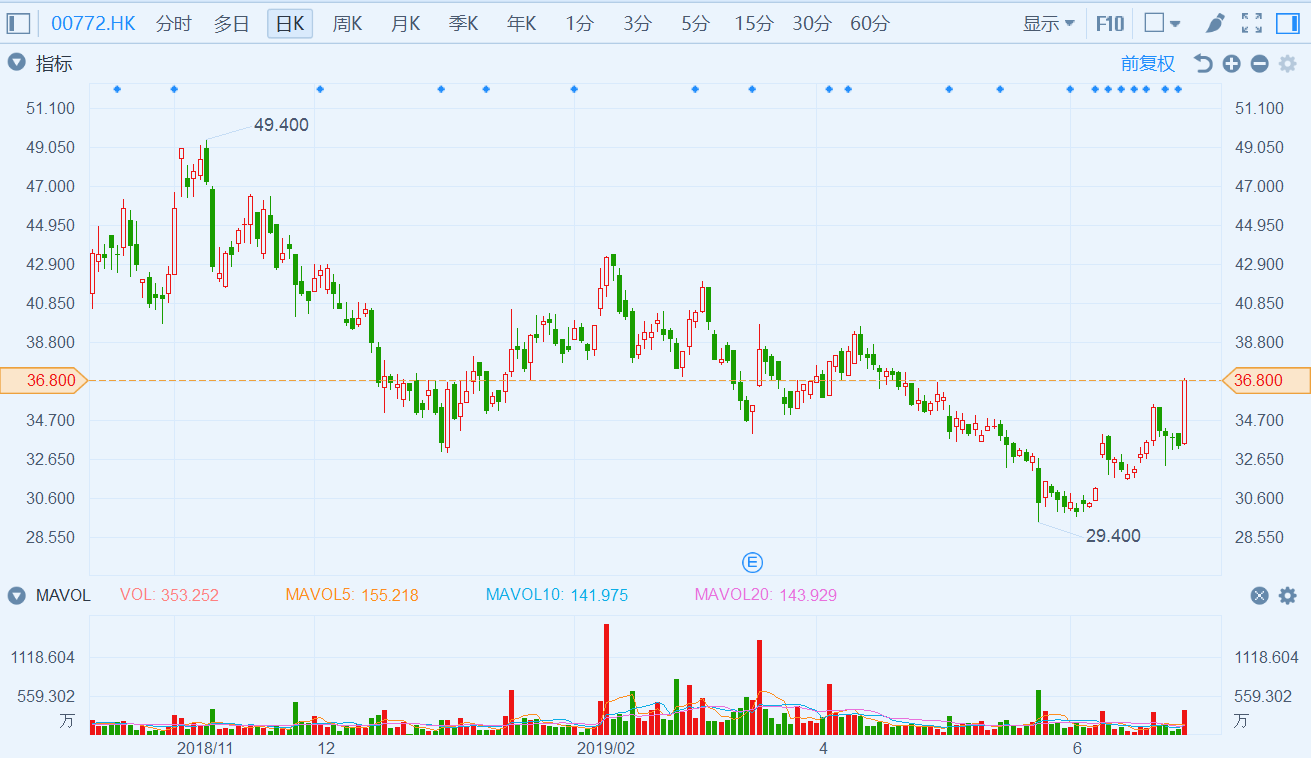
Task: Open F10 company information
Action: pos(1109,23)
